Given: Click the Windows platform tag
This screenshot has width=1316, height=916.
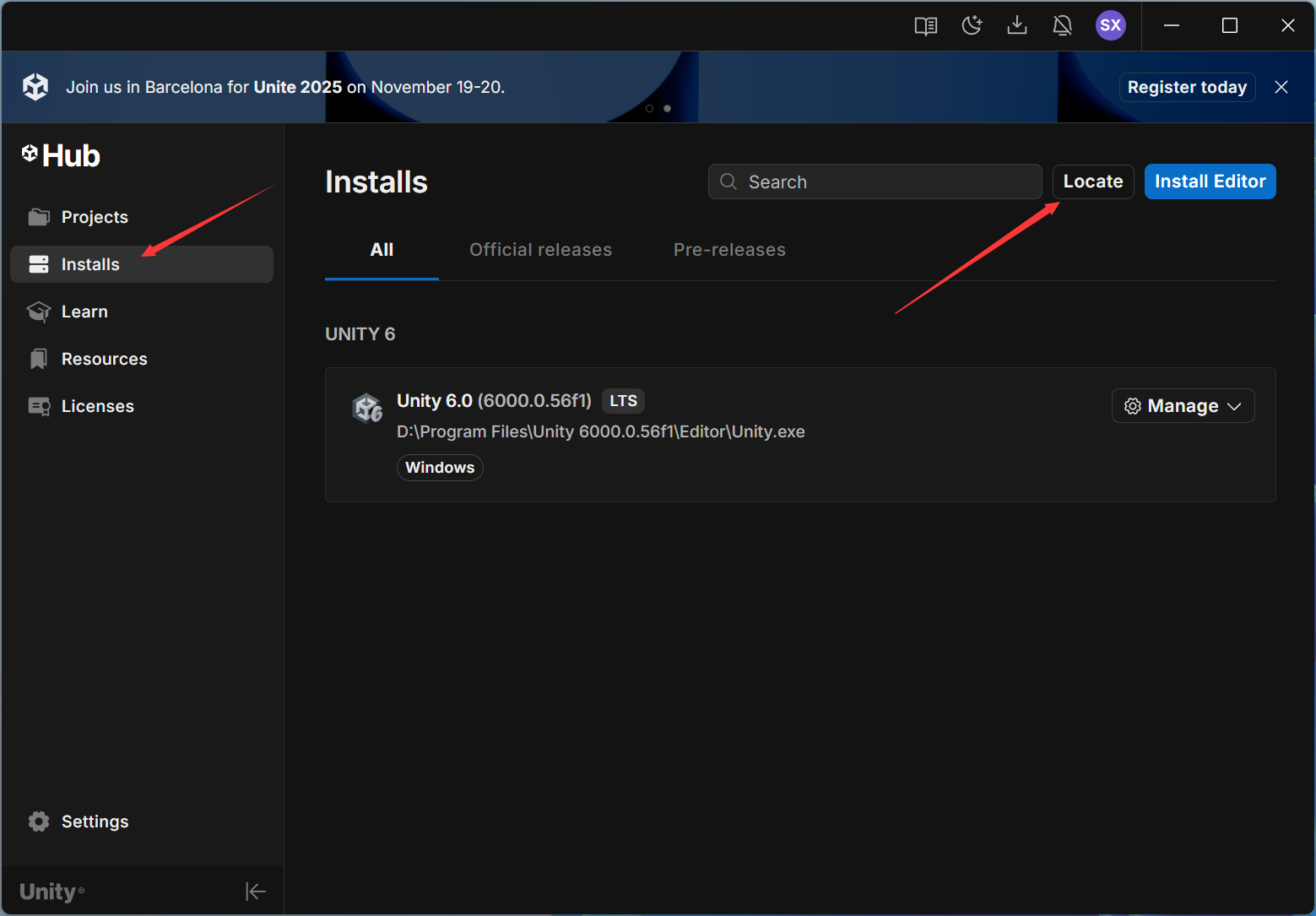Looking at the screenshot, I should click(x=440, y=468).
